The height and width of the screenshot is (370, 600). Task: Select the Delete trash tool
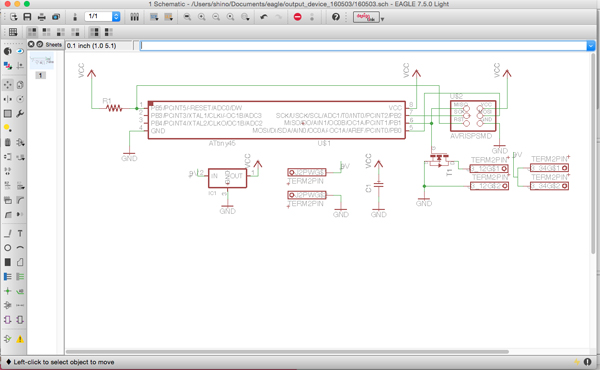(x=8, y=142)
